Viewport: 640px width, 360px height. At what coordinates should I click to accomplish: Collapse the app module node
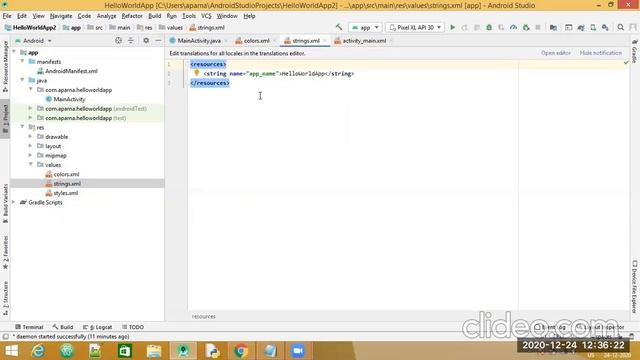coord(14,52)
